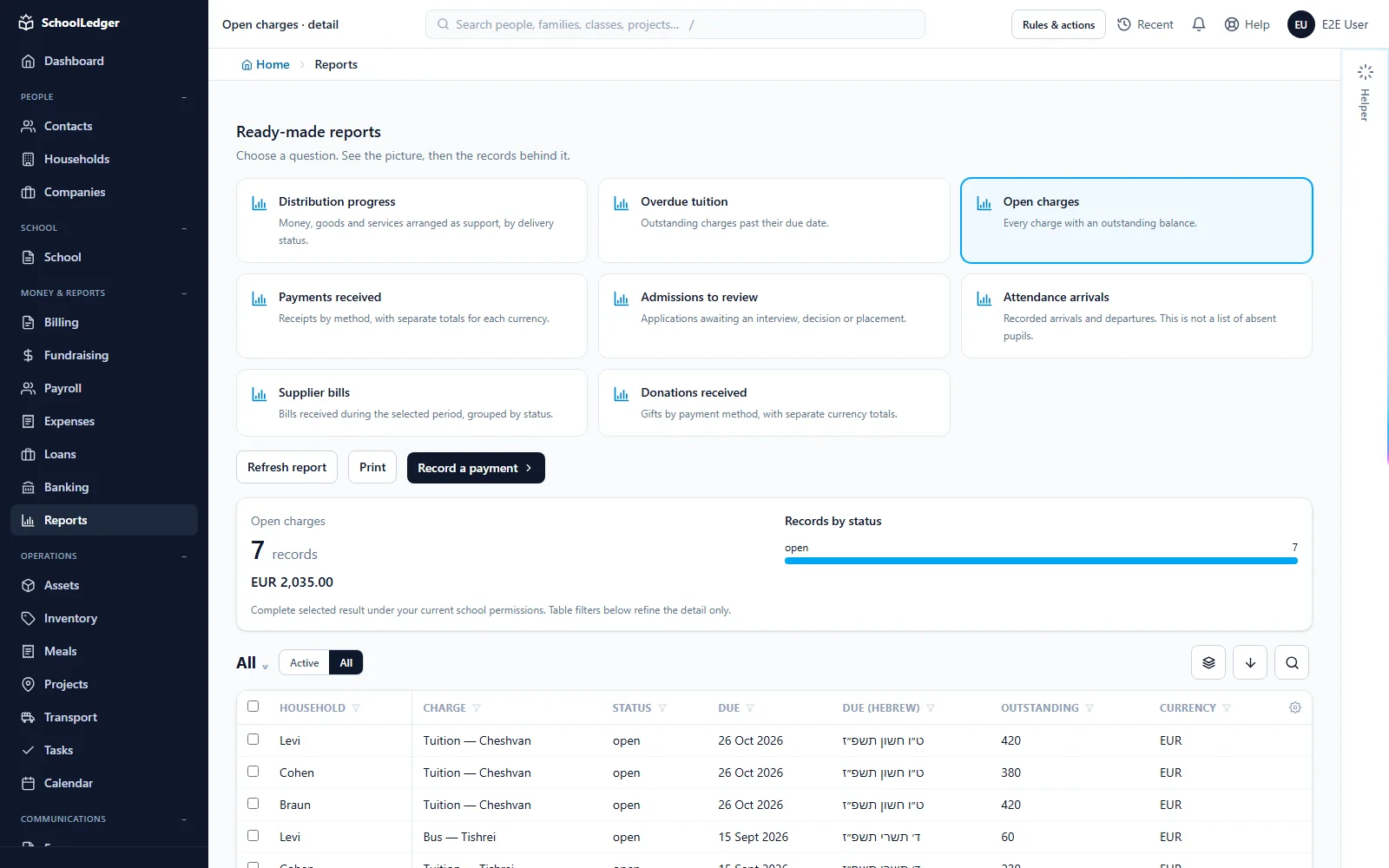Click the group-by layers icon button
This screenshot has height=868, width=1389.
pos(1208,662)
